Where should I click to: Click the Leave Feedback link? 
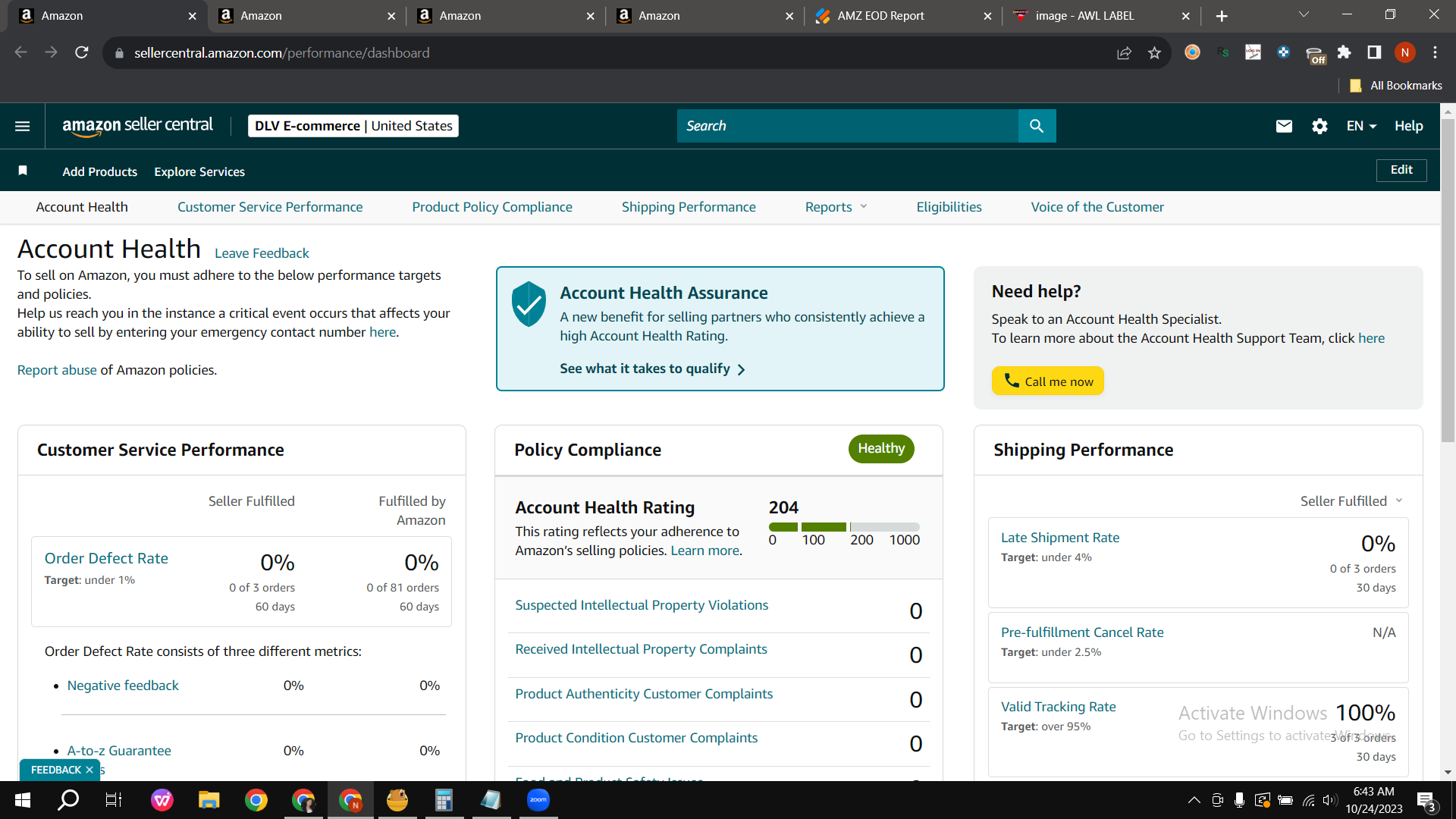pos(262,253)
